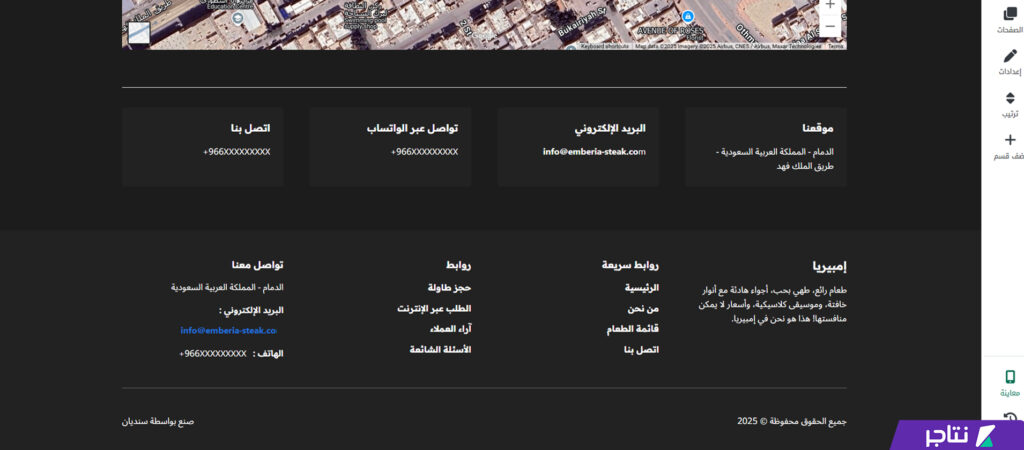Select روابط سريعة footer heading
1024x450 pixels.
point(630,265)
